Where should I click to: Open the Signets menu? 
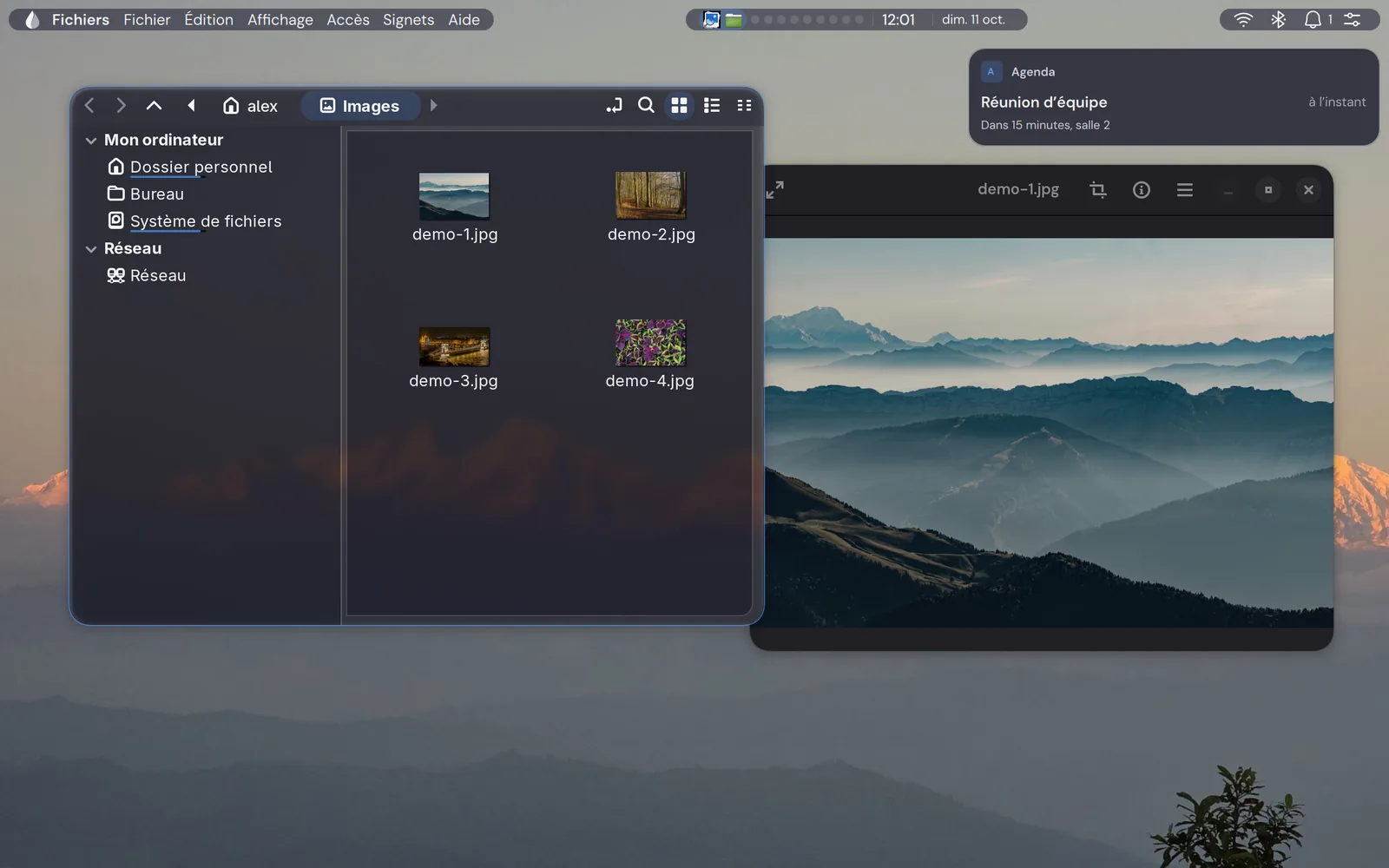(x=408, y=19)
